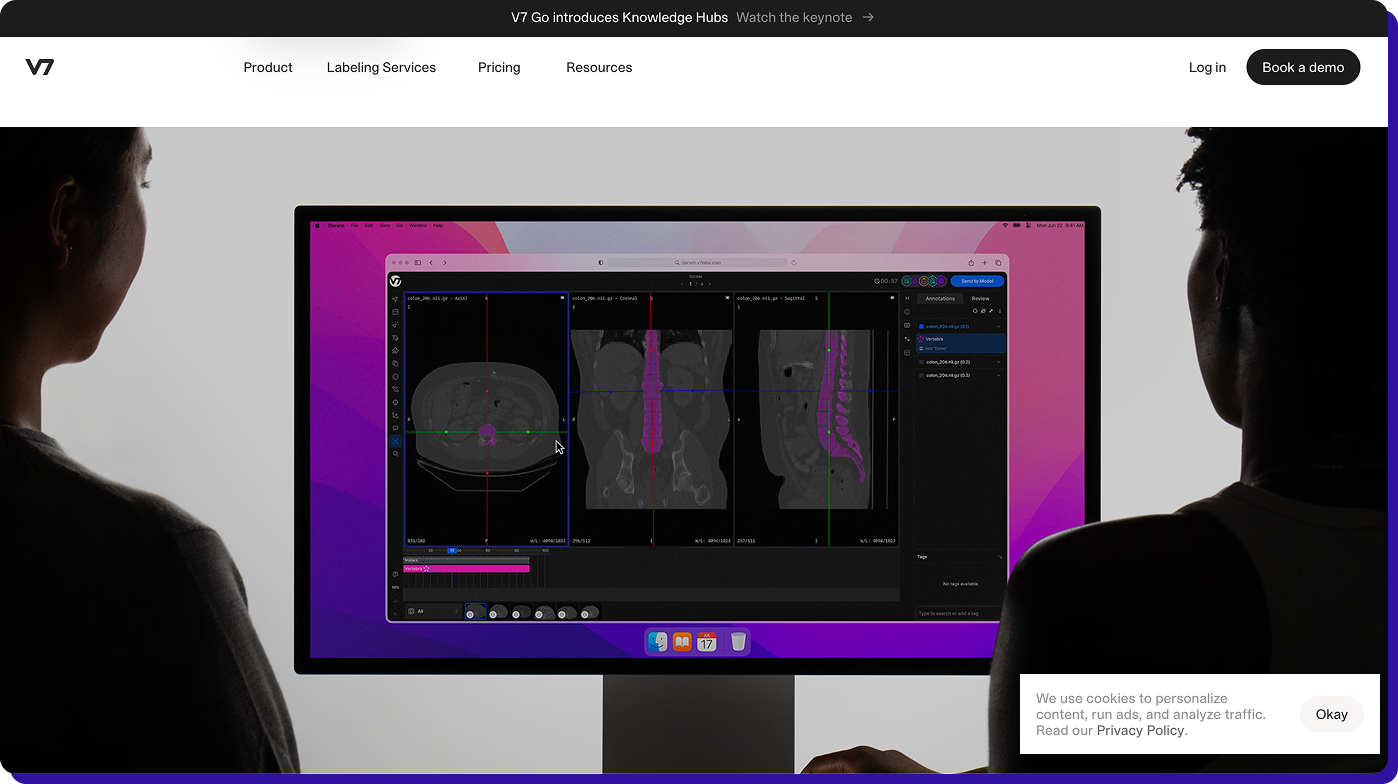The width and height of the screenshot is (1398, 784).
Task: Click the first teal avatar in the app header
Action: 907,281
